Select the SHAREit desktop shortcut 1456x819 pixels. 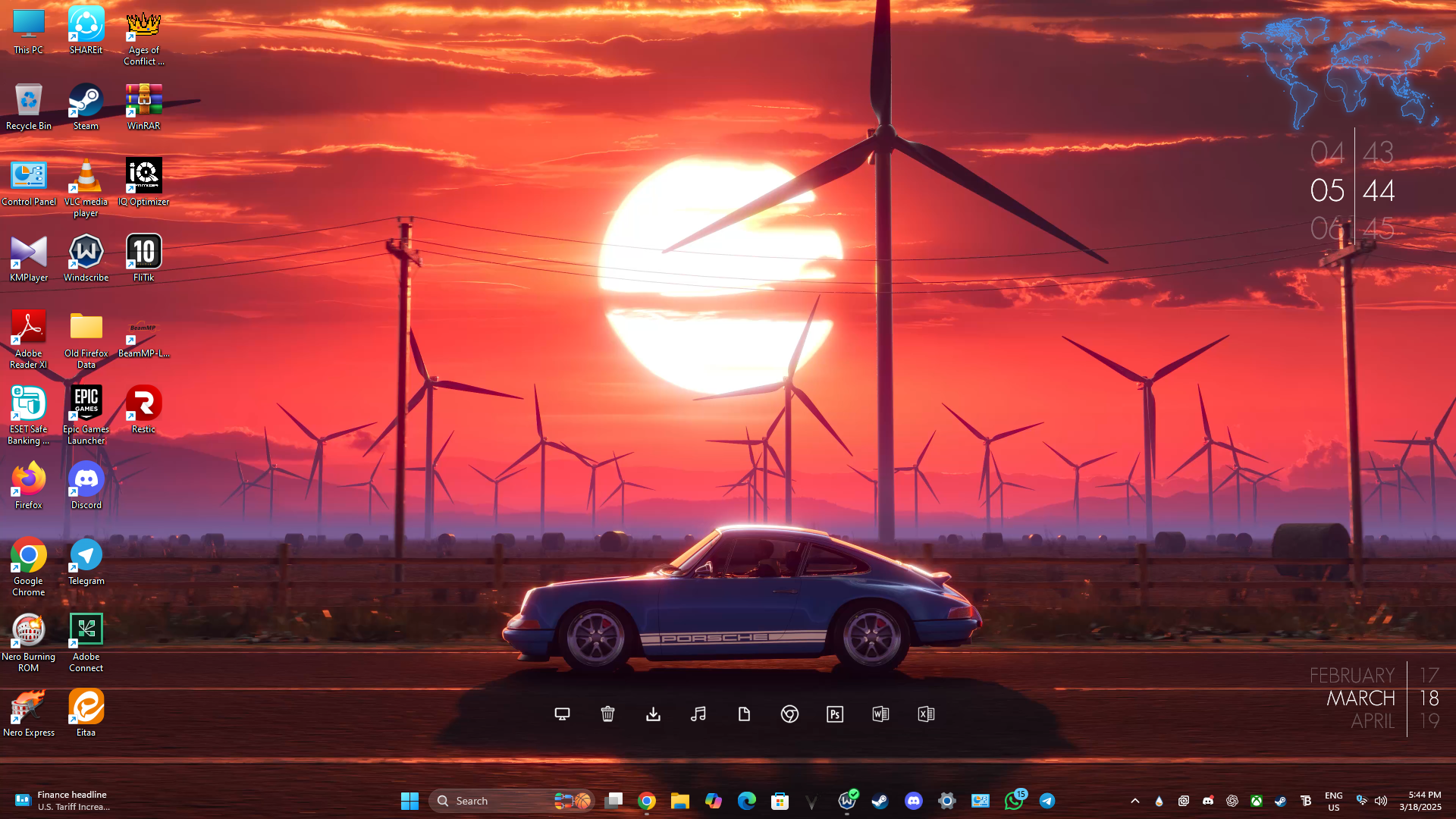[x=86, y=32]
